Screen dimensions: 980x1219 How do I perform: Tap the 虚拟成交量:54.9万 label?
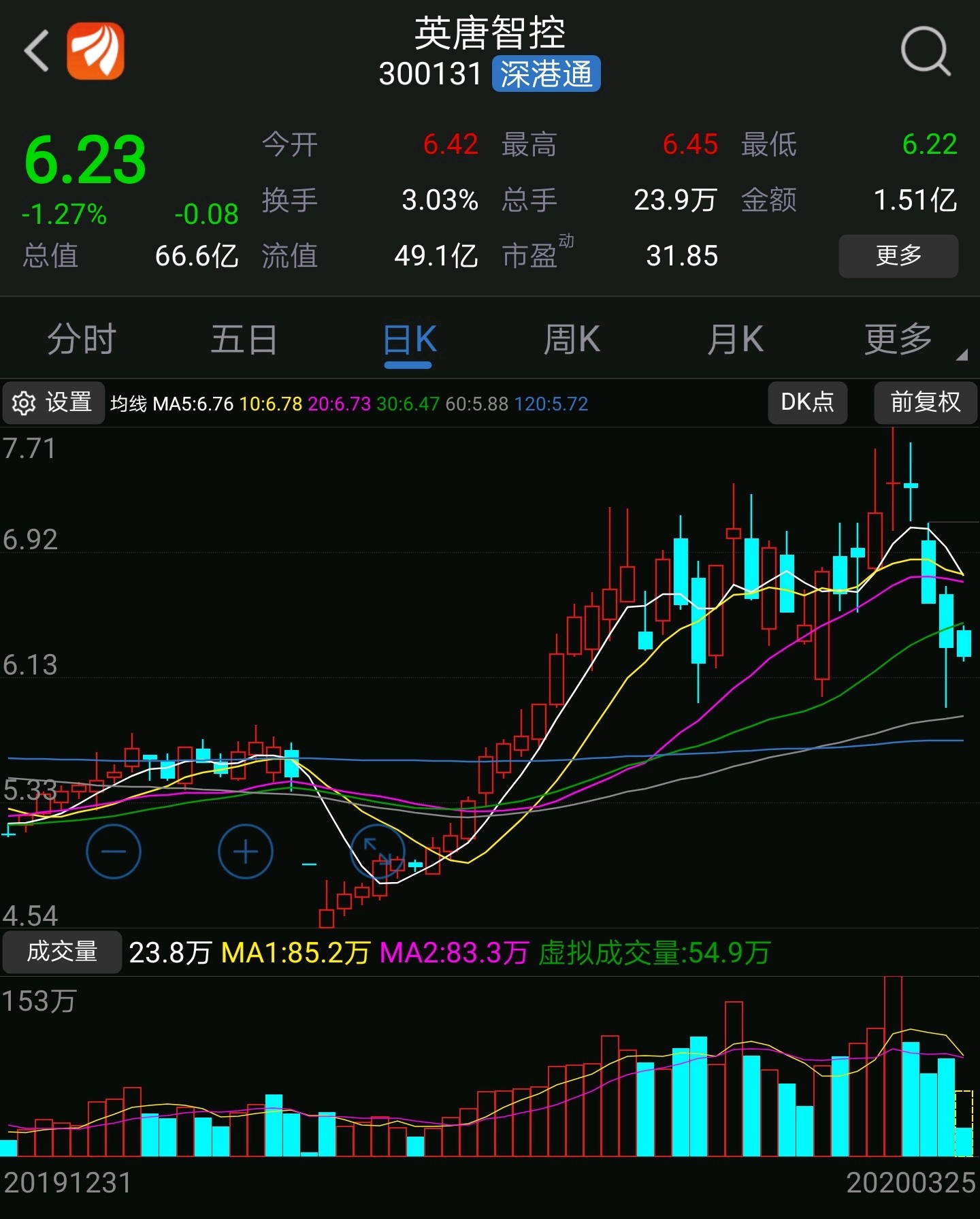coord(654,953)
